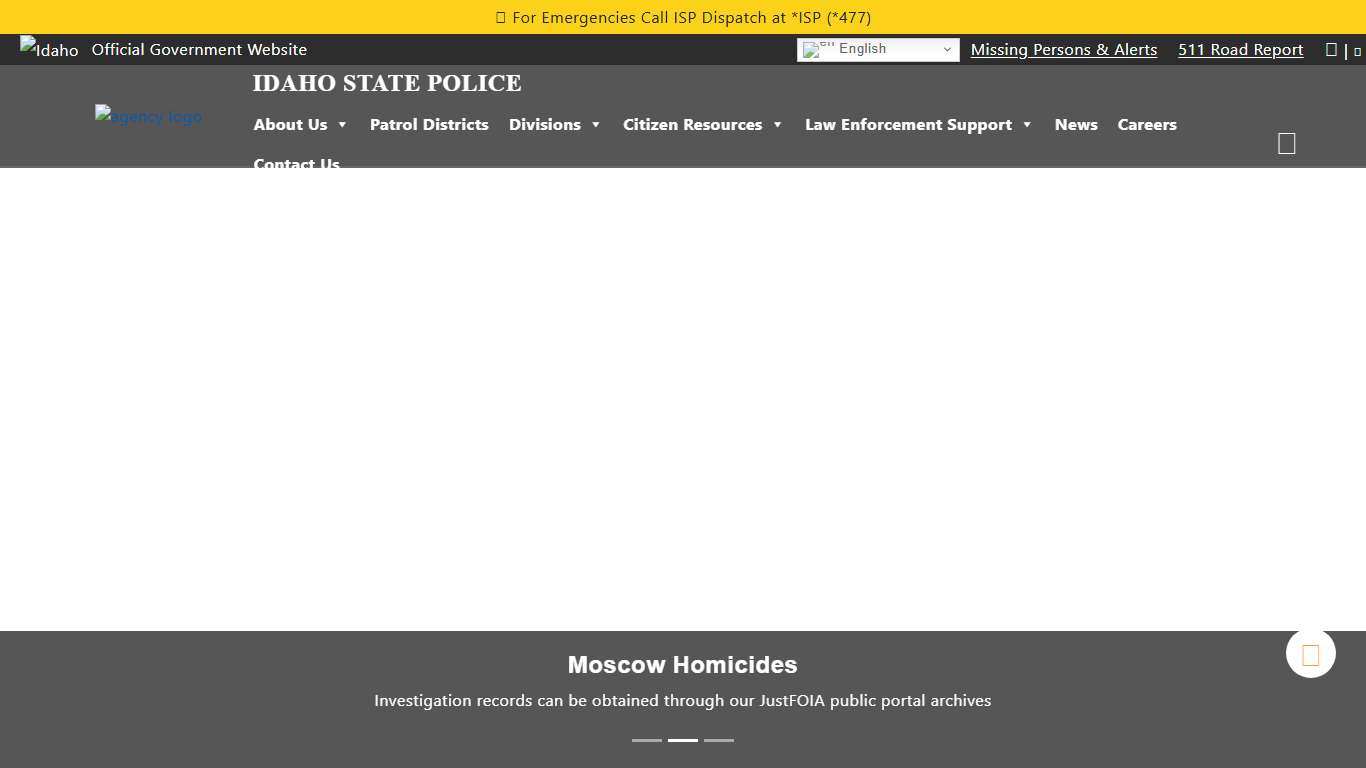Select the Careers menu item
The height and width of the screenshot is (768, 1366).
click(x=1147, y=124)
